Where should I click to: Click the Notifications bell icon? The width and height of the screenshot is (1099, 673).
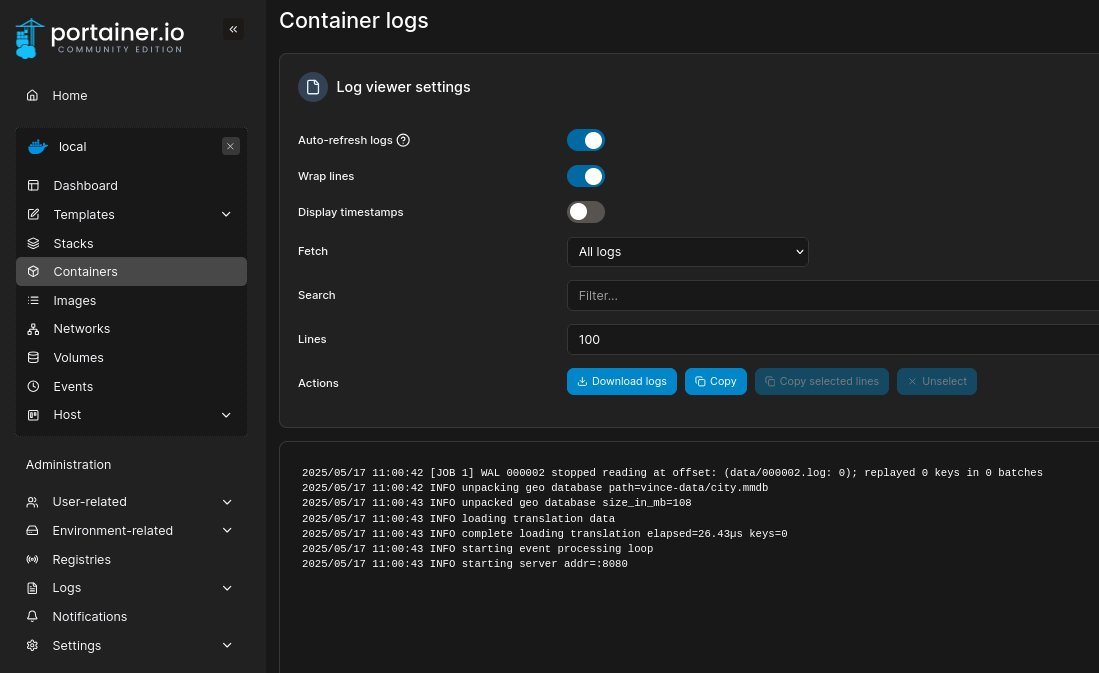[32, 616]
